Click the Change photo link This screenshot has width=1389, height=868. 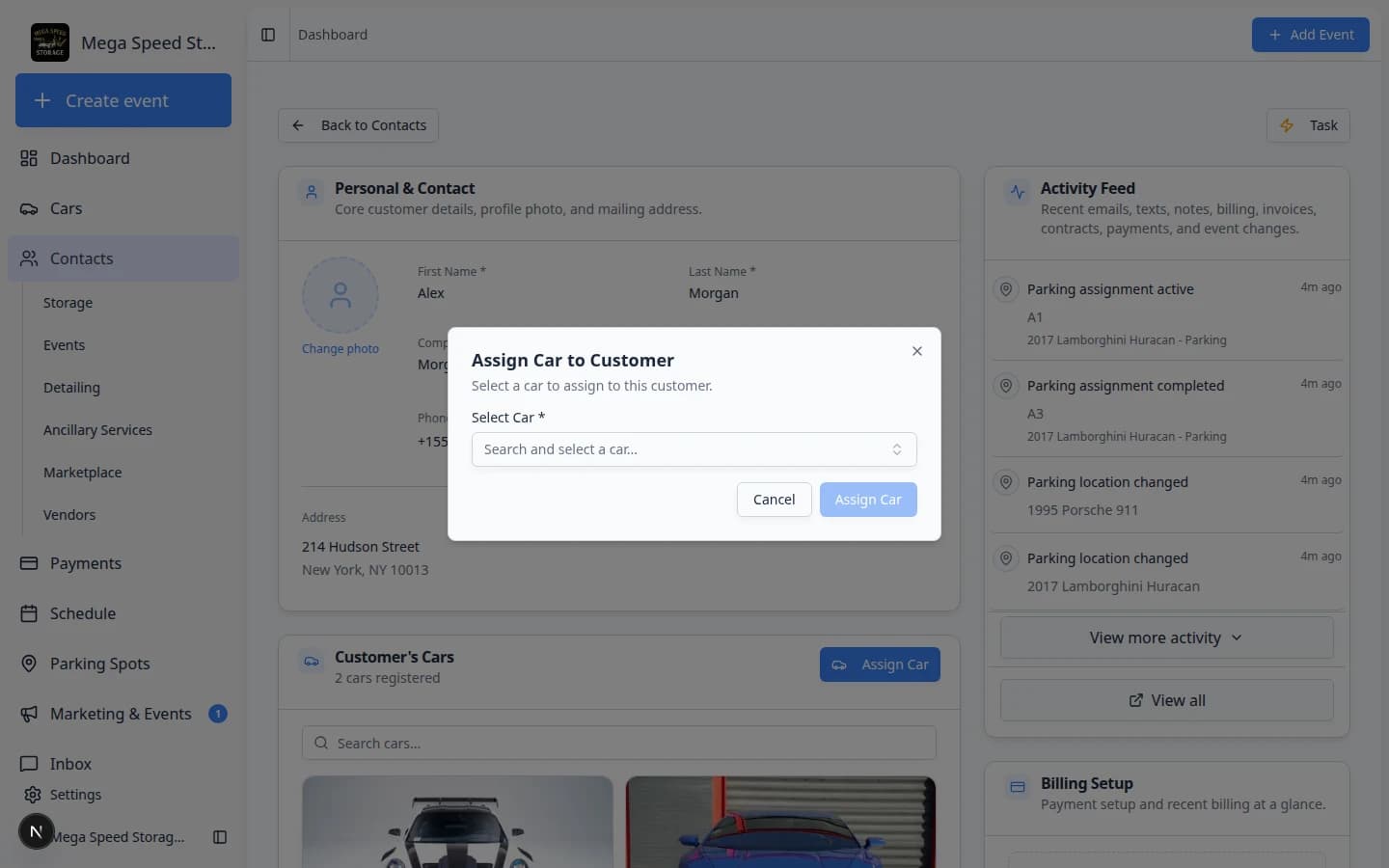tap(340, 349)
